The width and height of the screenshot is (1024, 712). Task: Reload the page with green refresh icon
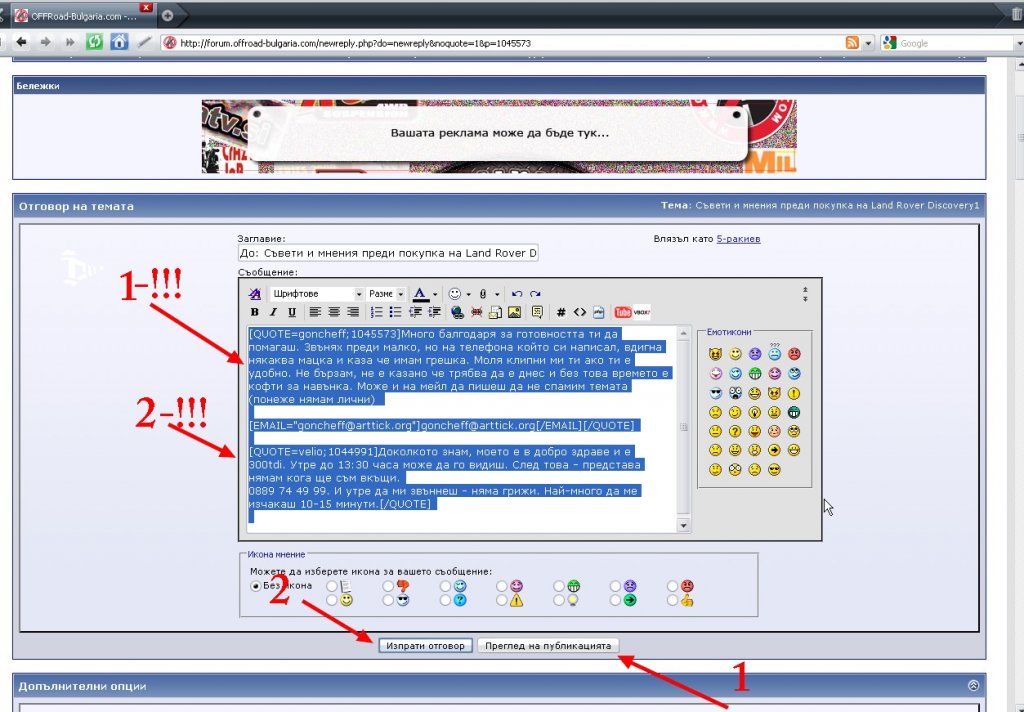pyautogui.click(x=95, y=42)
